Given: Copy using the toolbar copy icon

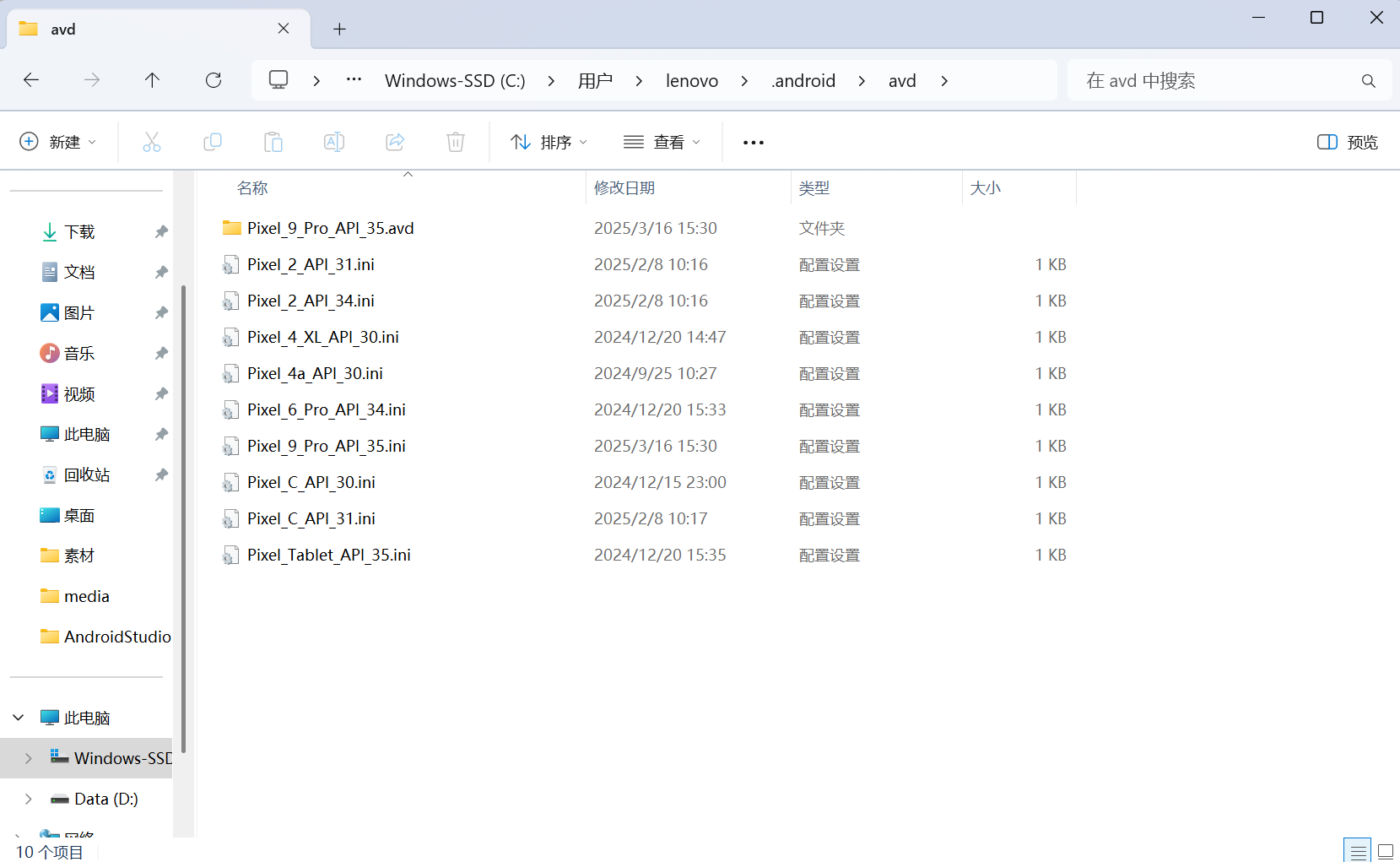Looking at the screenshot, I should pyautogui.click(x=213, y=142).
